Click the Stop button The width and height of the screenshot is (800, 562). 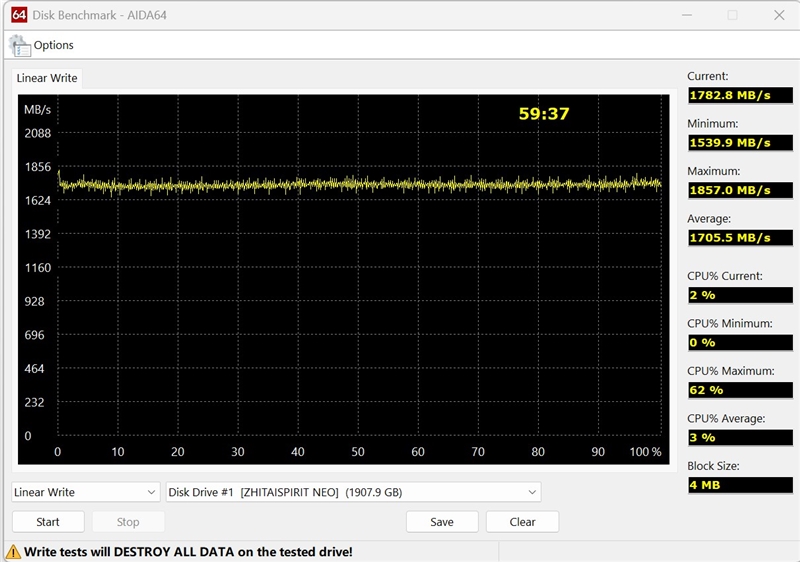tap(128, 522)
